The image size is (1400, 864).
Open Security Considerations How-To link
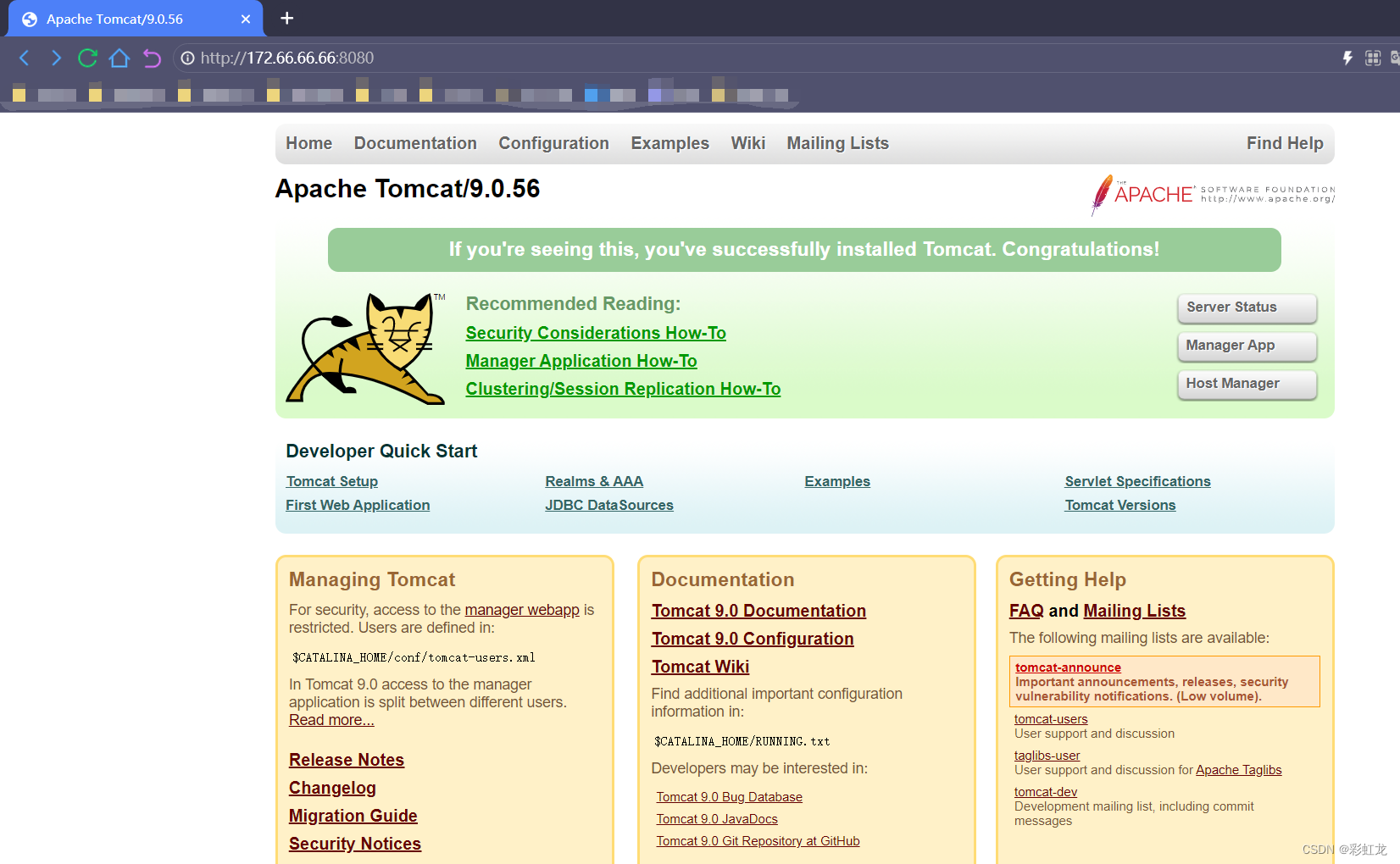coord(596,333)
